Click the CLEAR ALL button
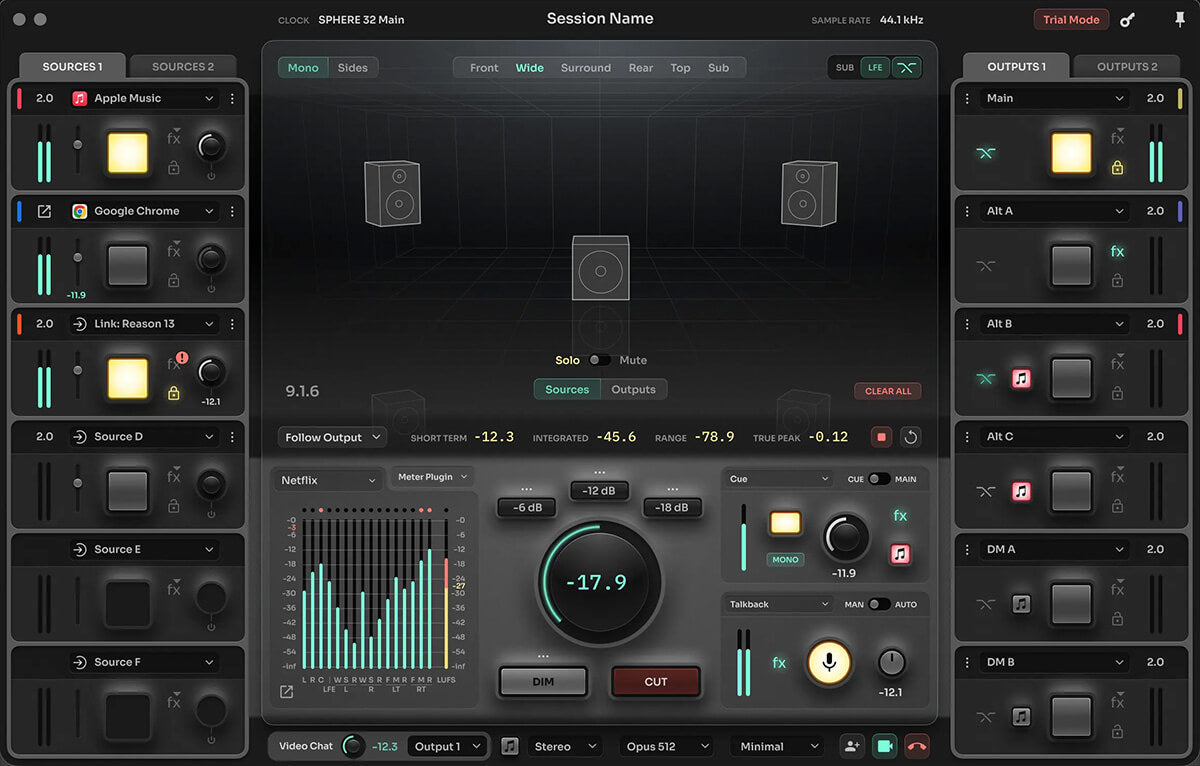The height and width of the screenshot is (766, 1200). pyautogui.click(x=887, y=391)
